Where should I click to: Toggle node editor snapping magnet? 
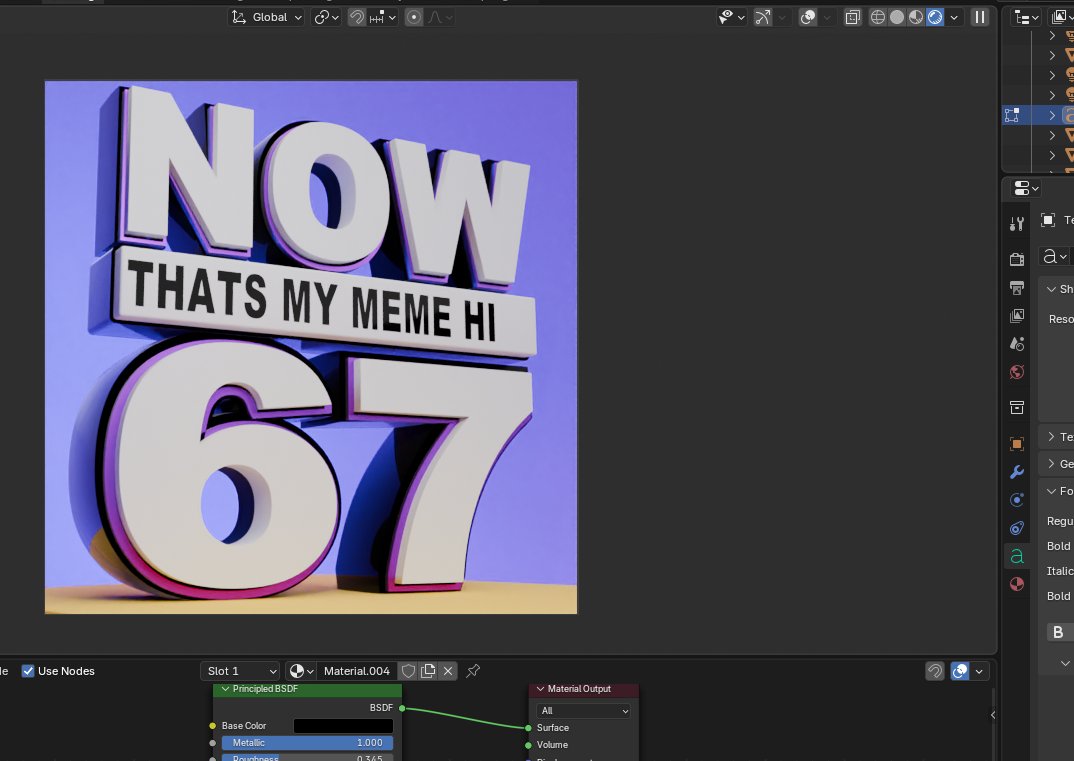click(x=935, y=671)
